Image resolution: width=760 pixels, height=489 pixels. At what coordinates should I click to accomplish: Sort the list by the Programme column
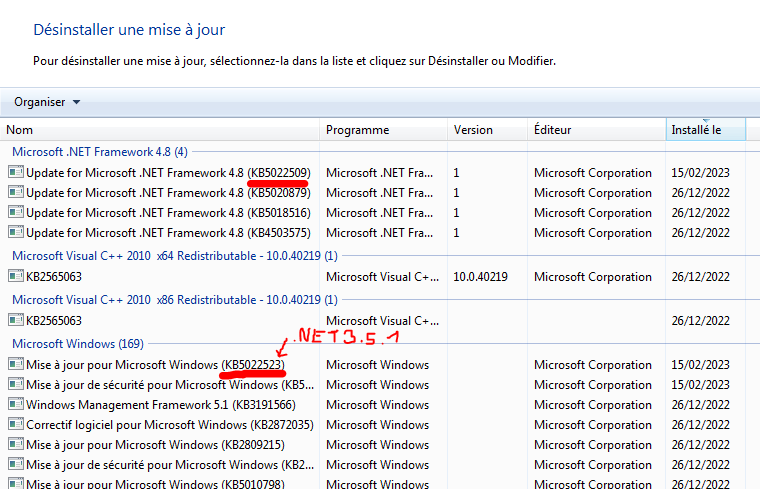tap(383, 130)
